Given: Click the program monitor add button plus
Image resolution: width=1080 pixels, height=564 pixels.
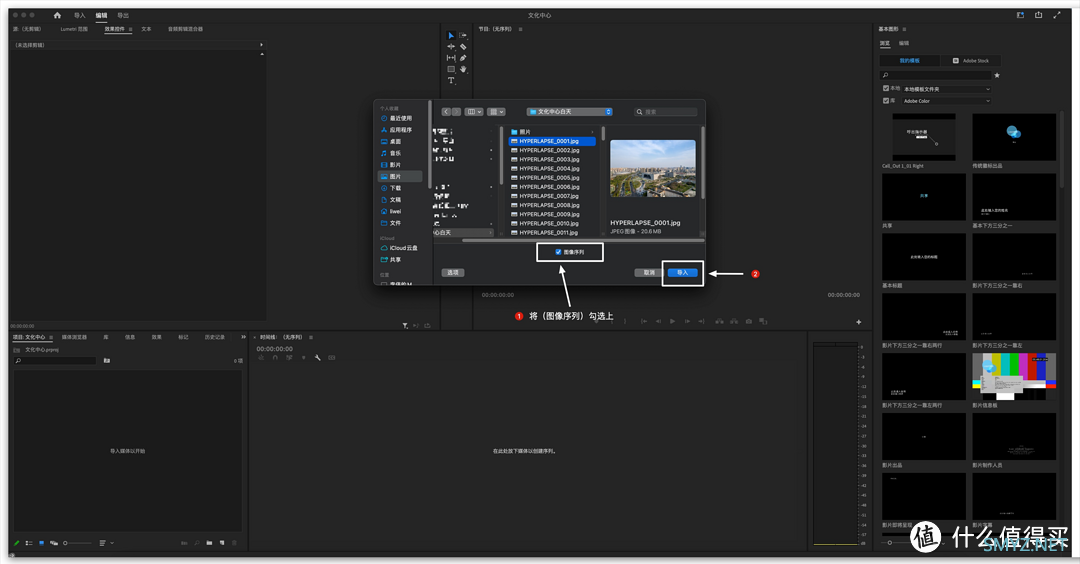Looking at the screenshot, I should (x=858, y=322).
